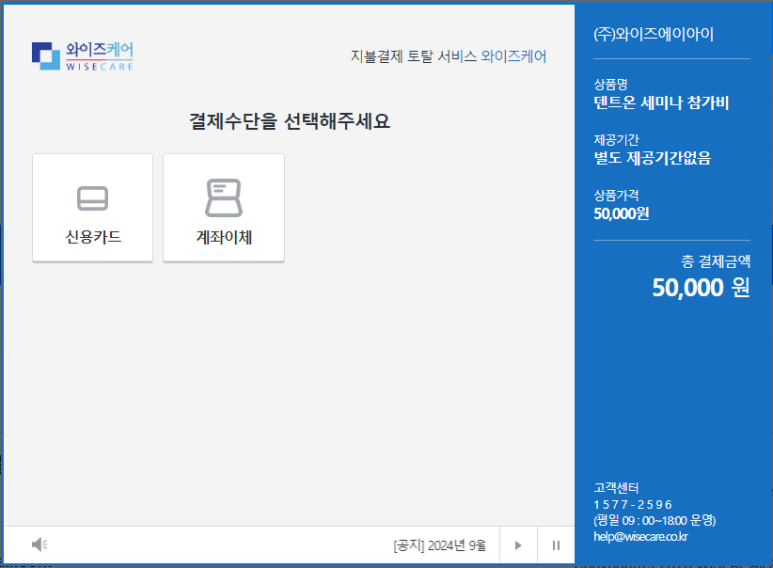Click the product name 덴트온 세미나 참가비
Image resolution: width=773 pixels, height=568 pixels.
pyautogui.click(x=661, y=103)
